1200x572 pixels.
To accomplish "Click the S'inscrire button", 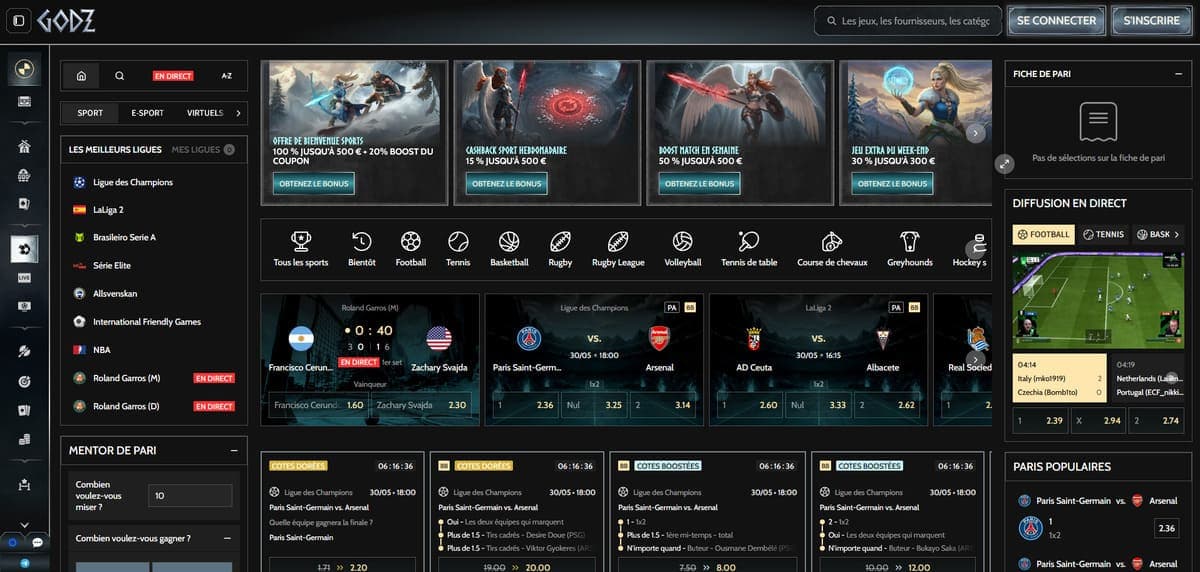I will (x=1152, y=20).
